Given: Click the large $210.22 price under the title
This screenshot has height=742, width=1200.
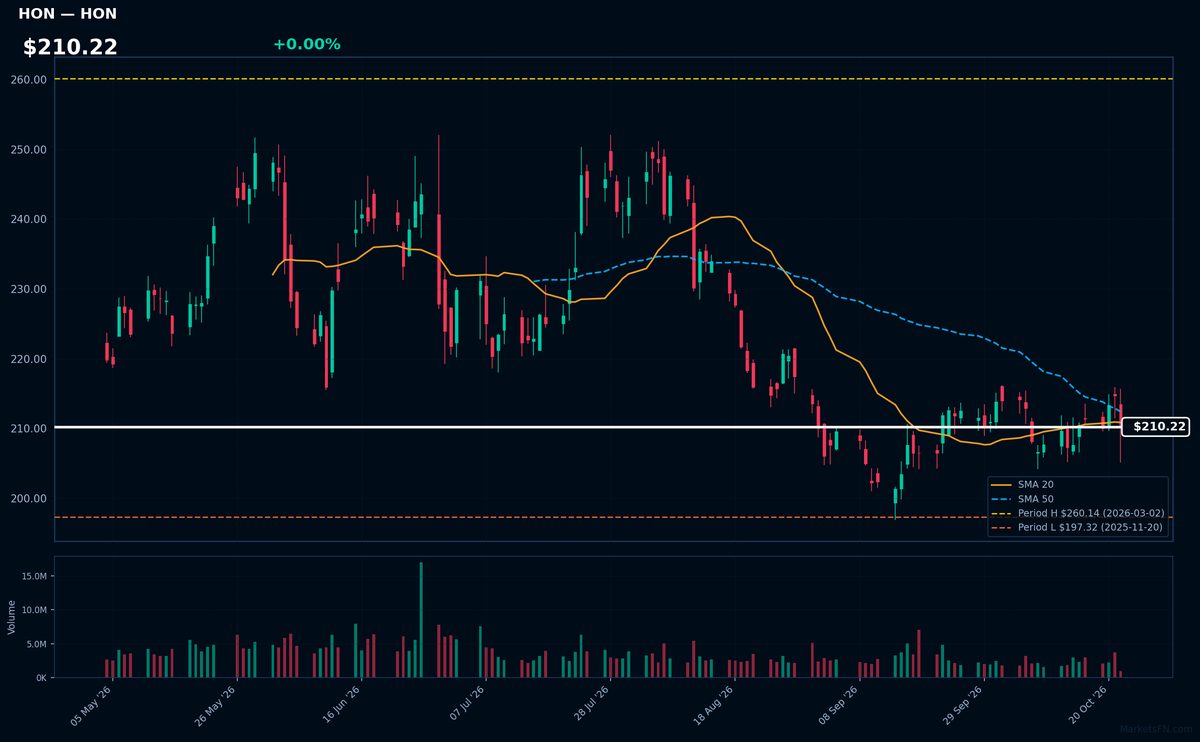Looking at the screenshot, I should pyautogui.click(x=70, y=47).
